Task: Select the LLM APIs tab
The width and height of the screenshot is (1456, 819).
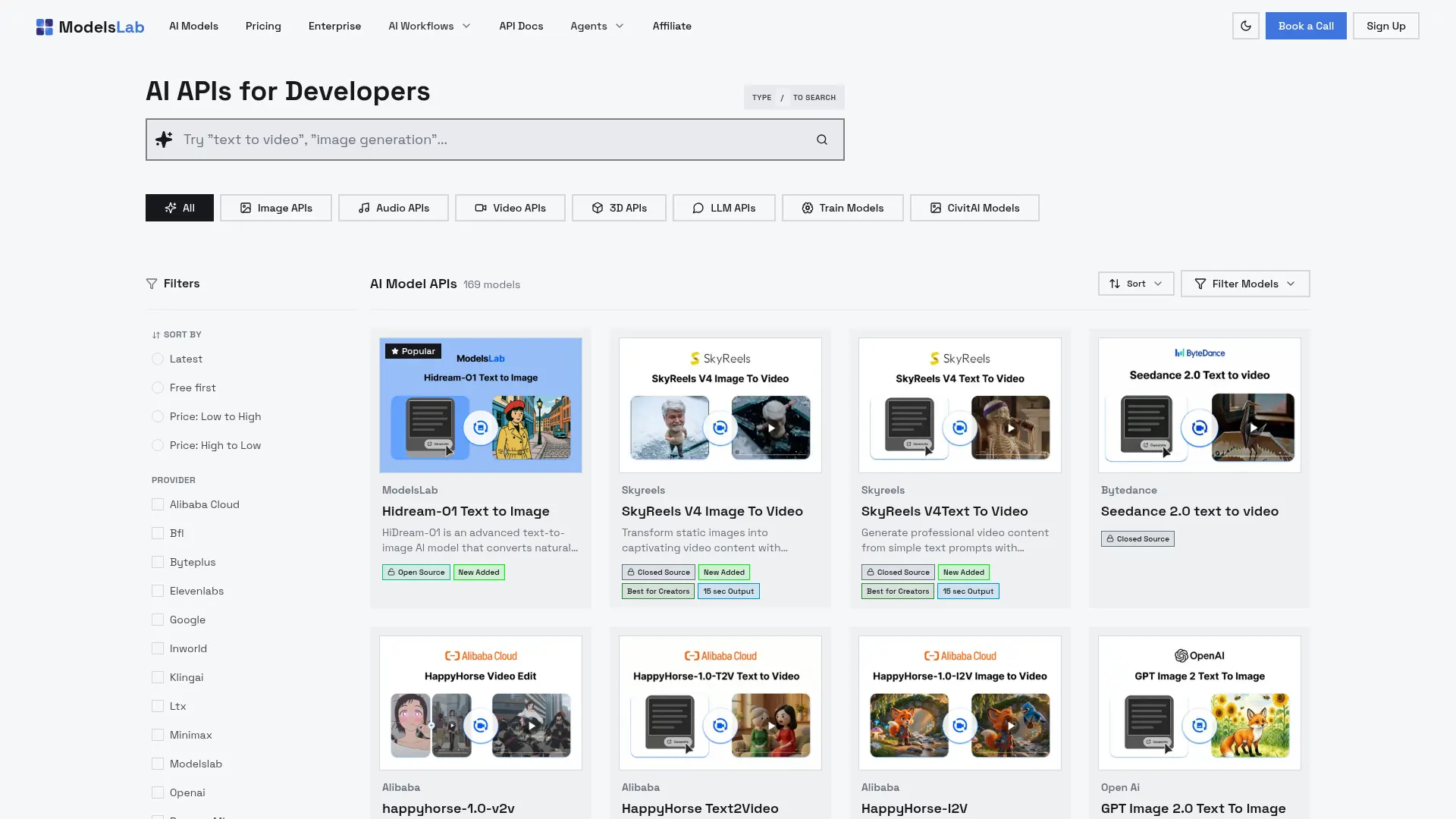Action: pos(724,208)
